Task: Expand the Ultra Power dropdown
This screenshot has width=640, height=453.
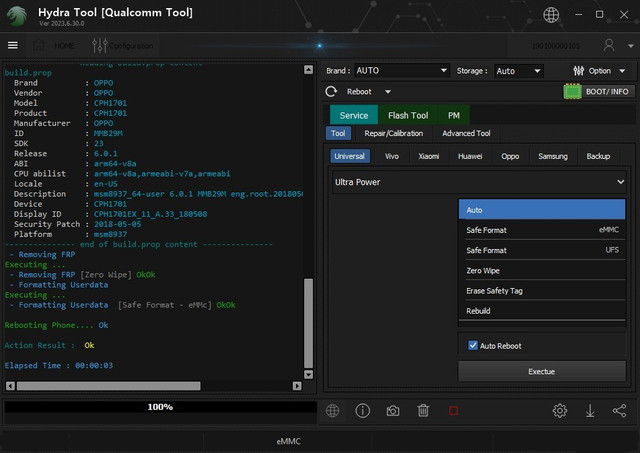Action: (x=480, y=182)
